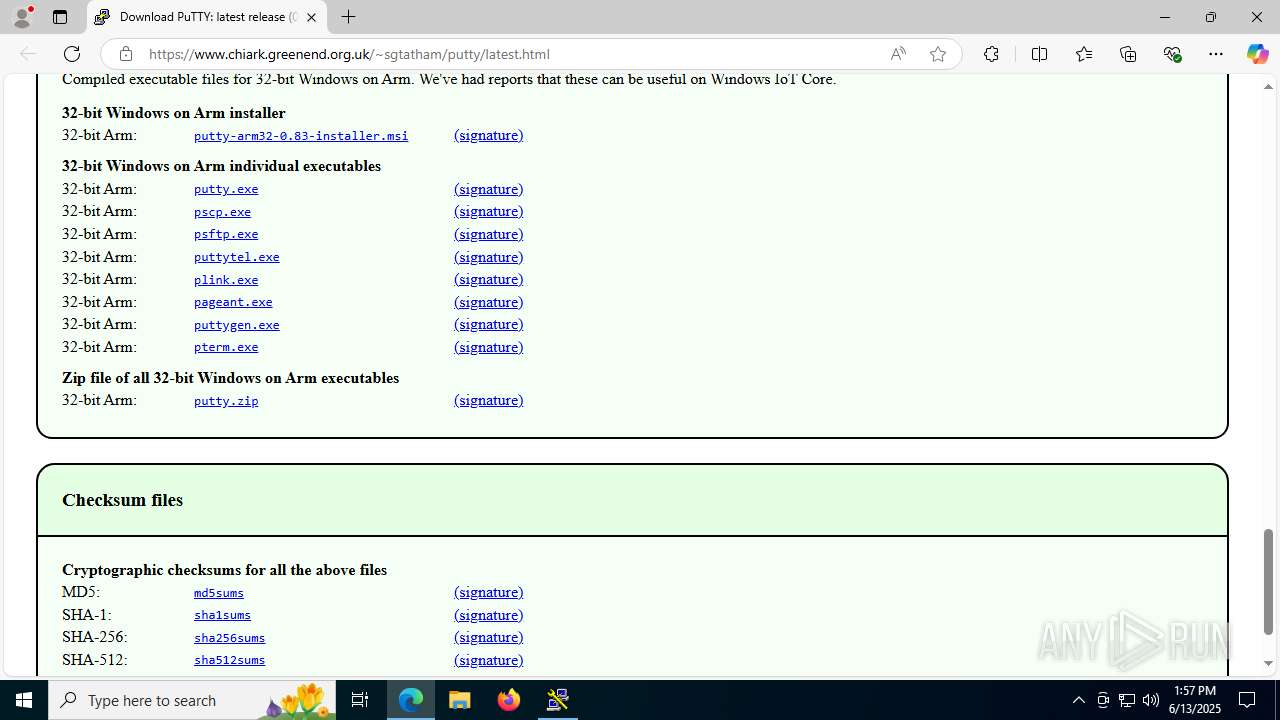
Task: Toggle Split screen view
Action: pyautogui.click(x=1039, y=54)
